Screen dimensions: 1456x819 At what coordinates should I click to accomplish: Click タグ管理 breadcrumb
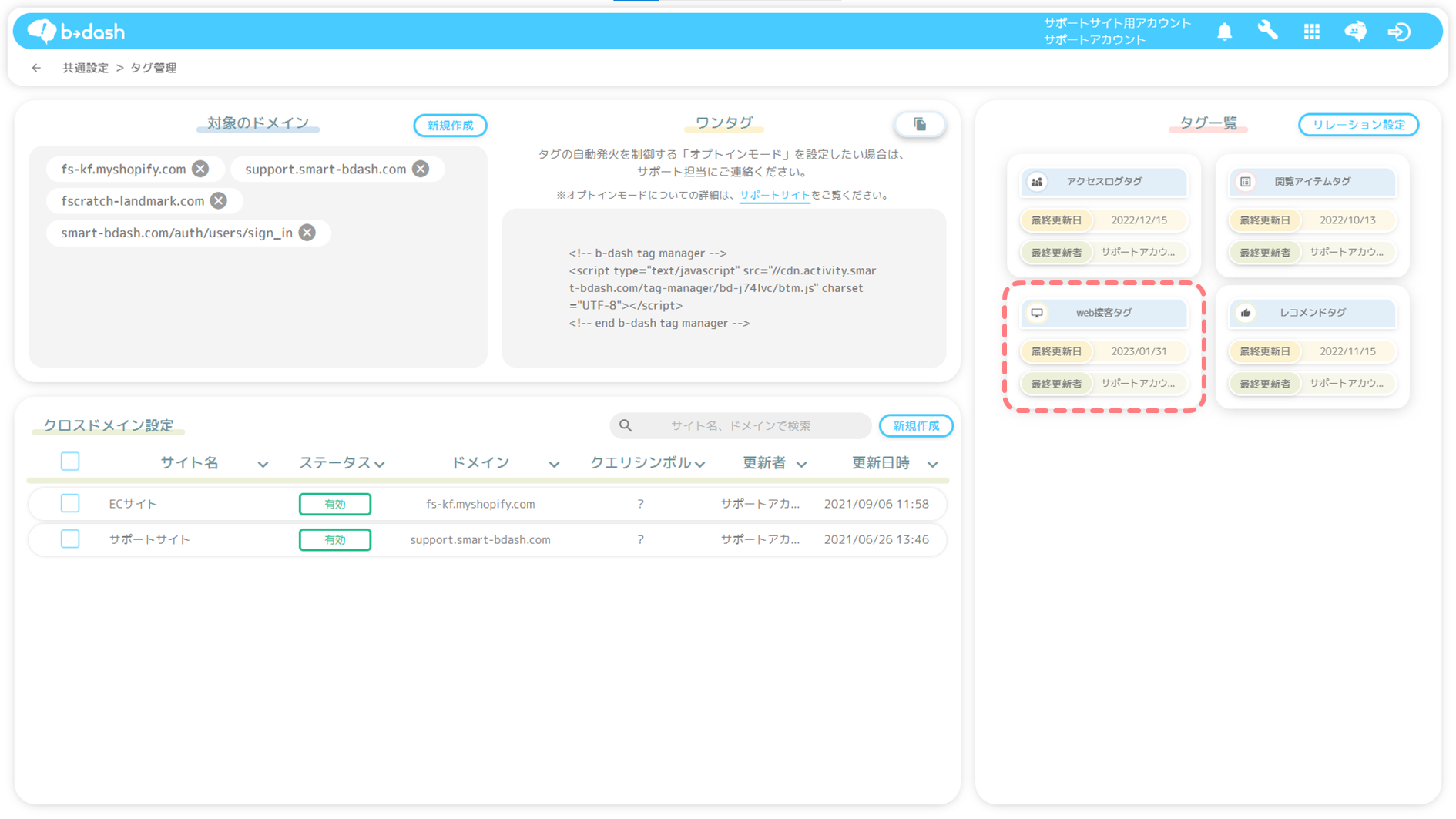[153, 68]
